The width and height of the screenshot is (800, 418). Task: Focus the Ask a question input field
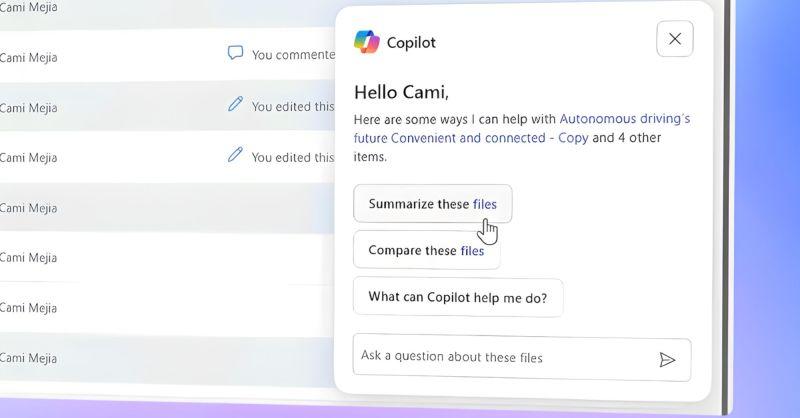[x=500, y=357]
